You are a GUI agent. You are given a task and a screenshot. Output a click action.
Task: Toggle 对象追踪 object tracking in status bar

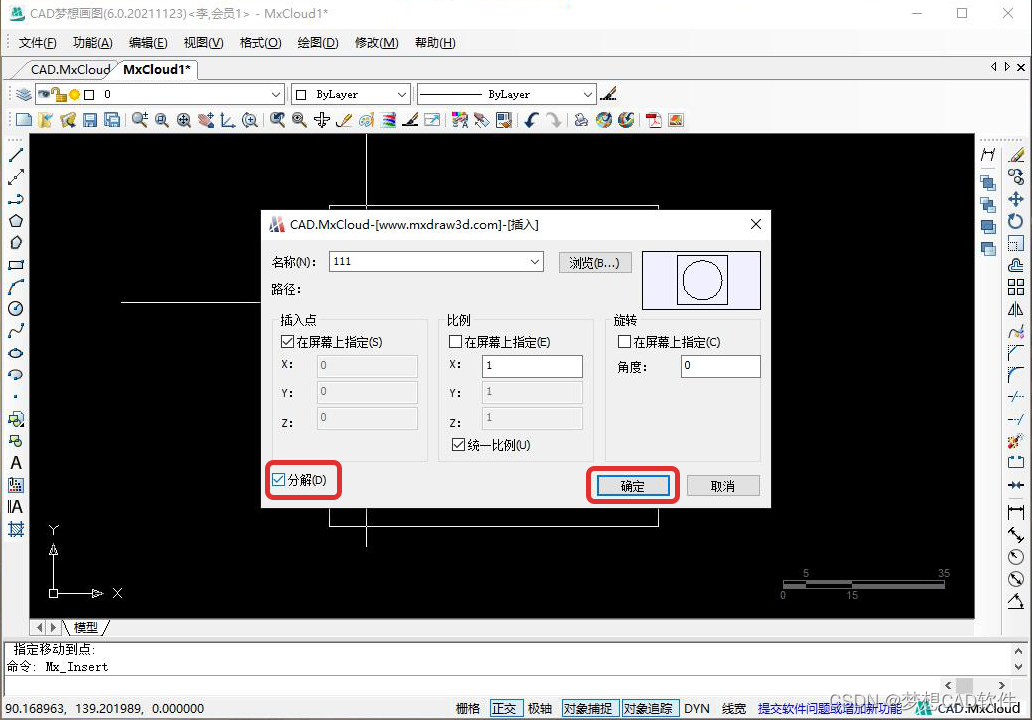tap(648, 708)
